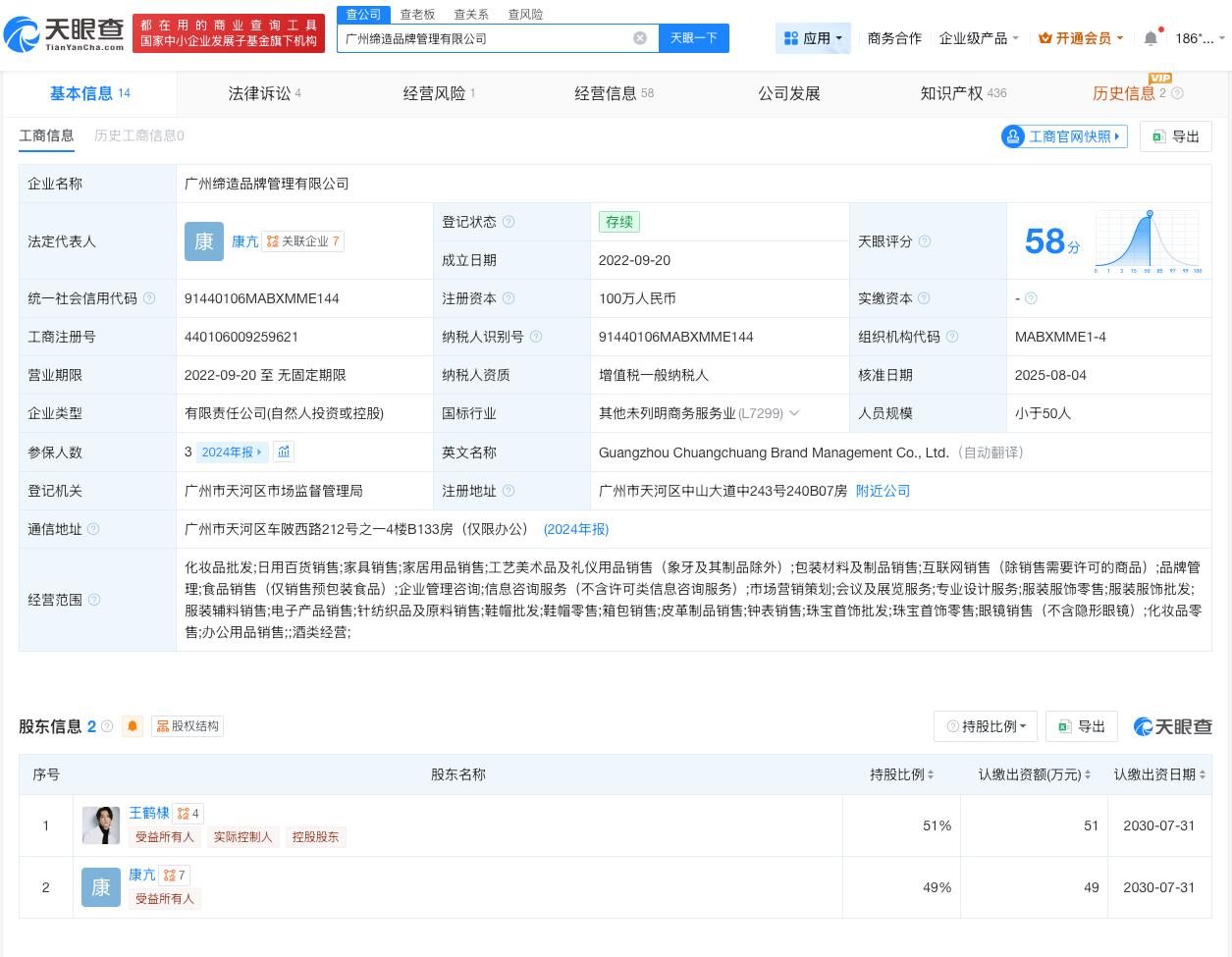Click the 康 avatar in legal representative row

pyautogui.click(x=204, y=241)
